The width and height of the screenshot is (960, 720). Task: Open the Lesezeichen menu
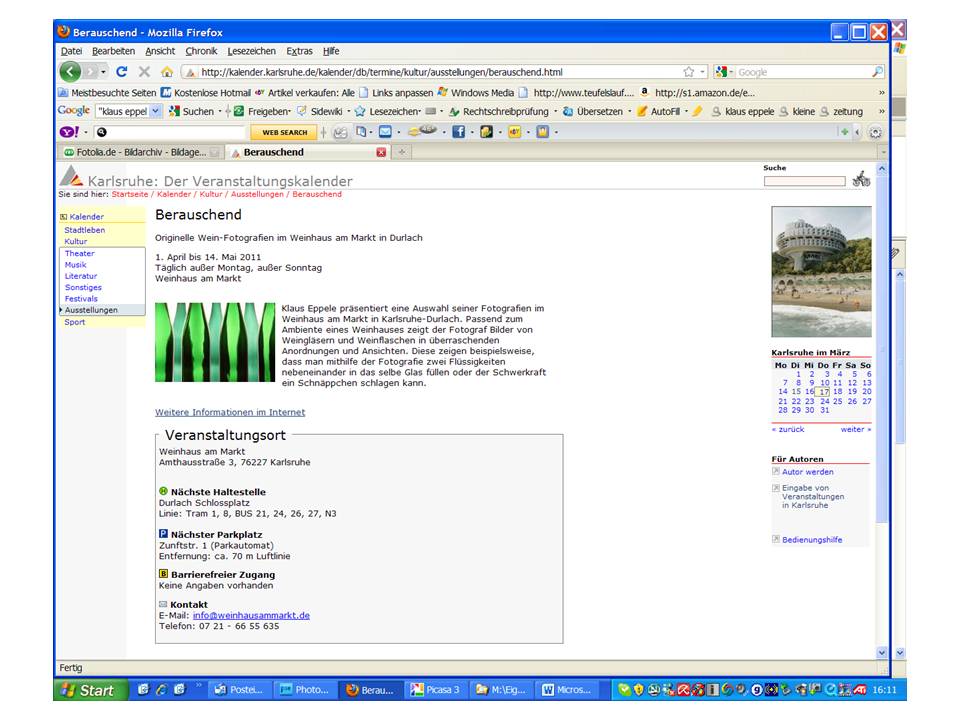pos(252,51)
